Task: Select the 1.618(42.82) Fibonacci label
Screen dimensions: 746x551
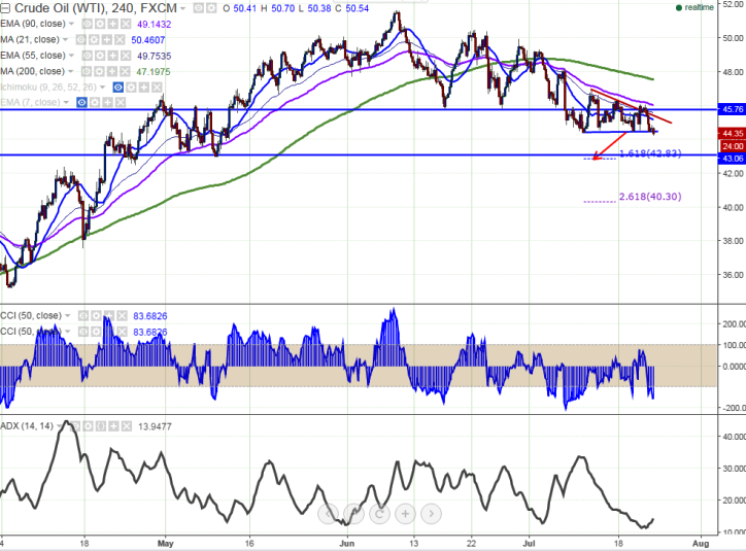Action: click(x=650, y=153)
